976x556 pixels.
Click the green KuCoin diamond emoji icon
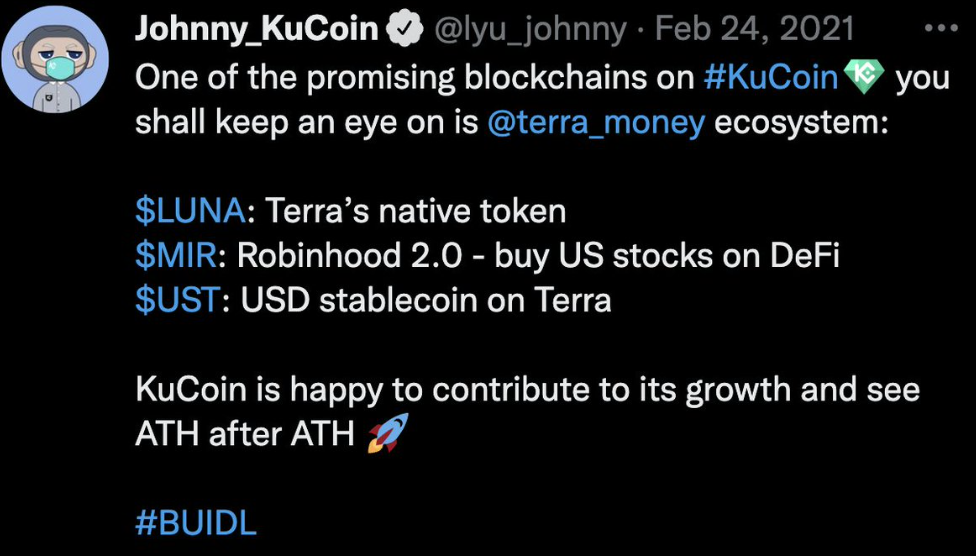click(x=863, y=78)
